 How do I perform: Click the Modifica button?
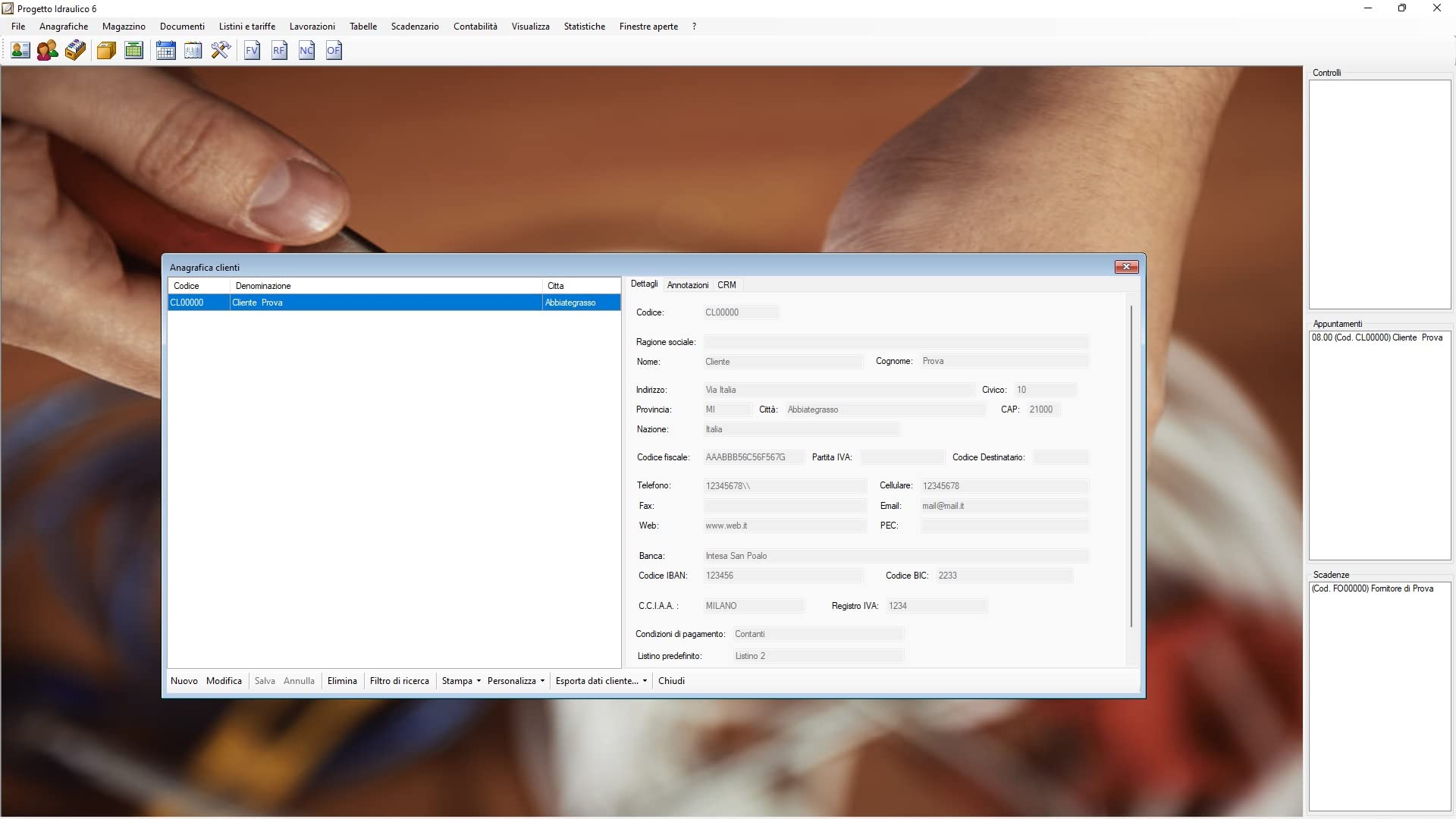[x=224, y=681]
